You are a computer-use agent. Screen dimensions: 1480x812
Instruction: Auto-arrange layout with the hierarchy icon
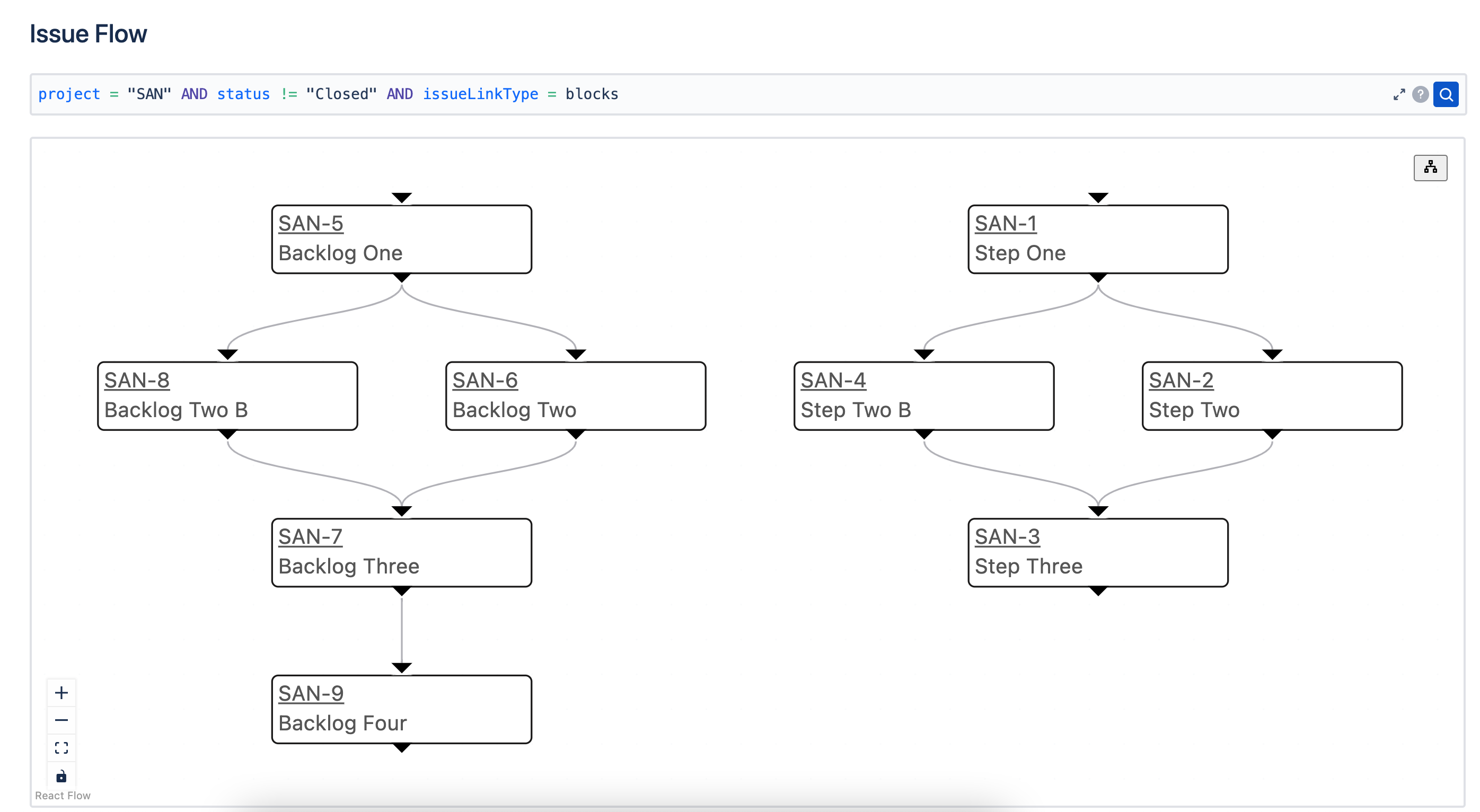pos(1431,168)
